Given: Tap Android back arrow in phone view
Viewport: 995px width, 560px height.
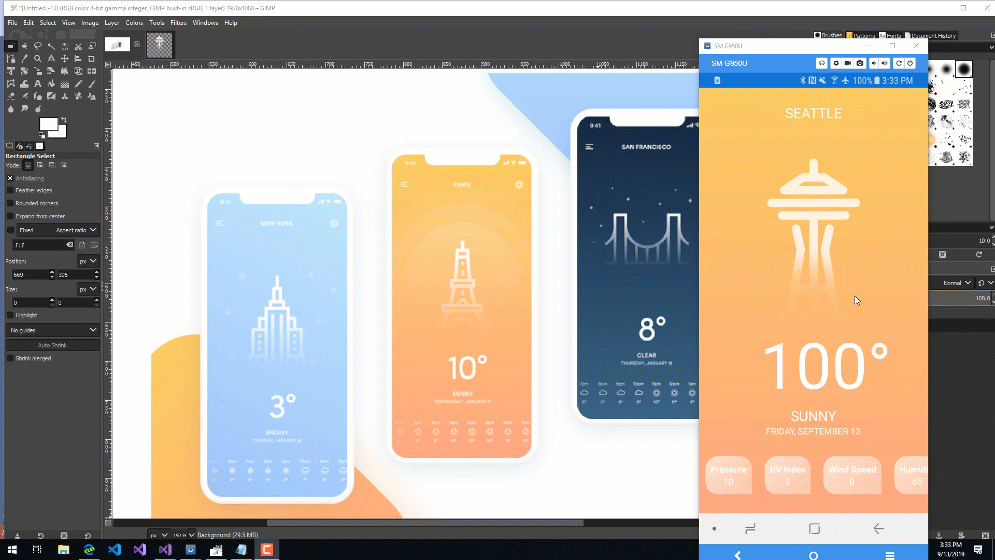Looking at the screenshot, I should click(x=878, y=528).
